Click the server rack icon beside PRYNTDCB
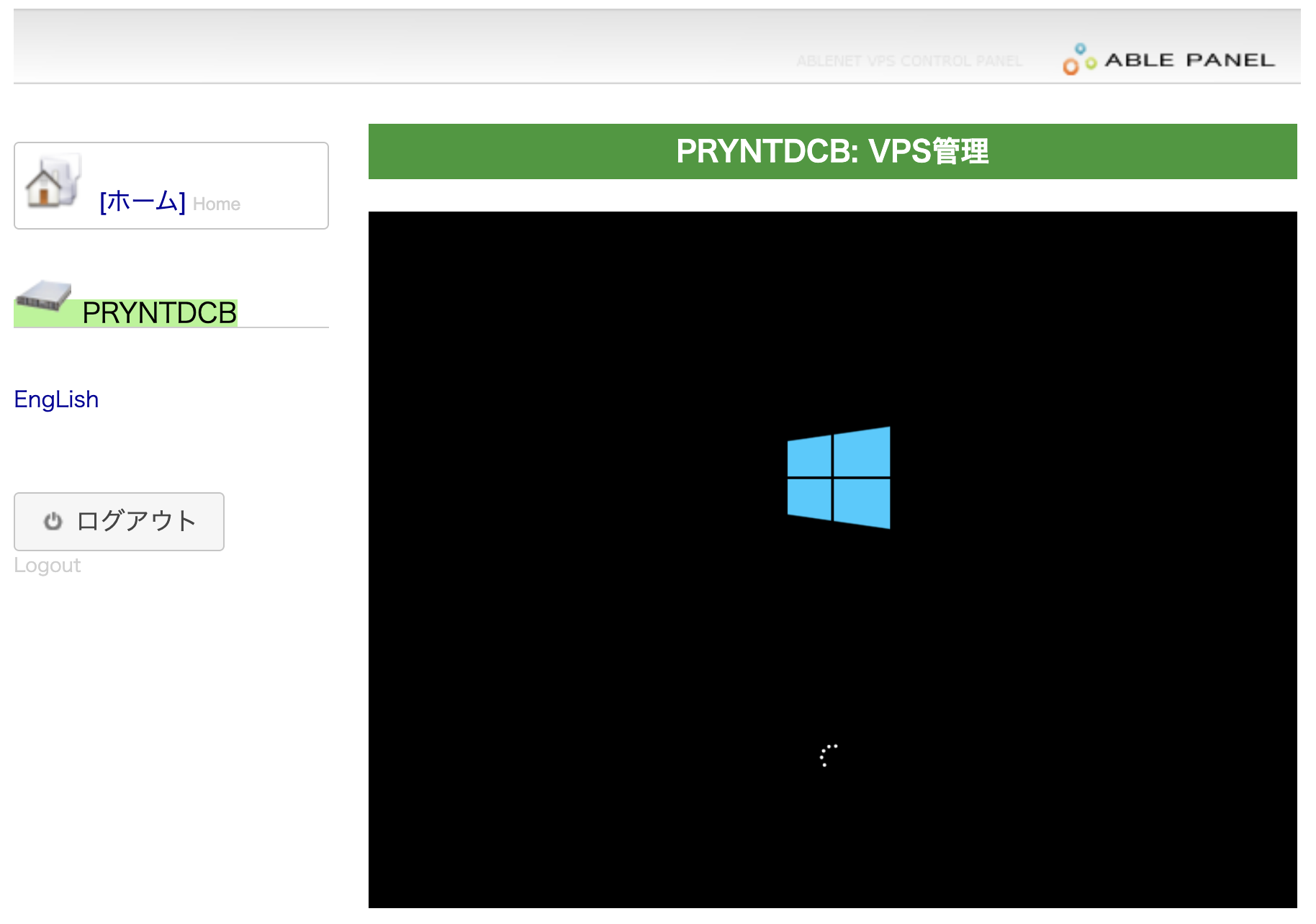This screenshot has height=924, width=1316. 44,296
